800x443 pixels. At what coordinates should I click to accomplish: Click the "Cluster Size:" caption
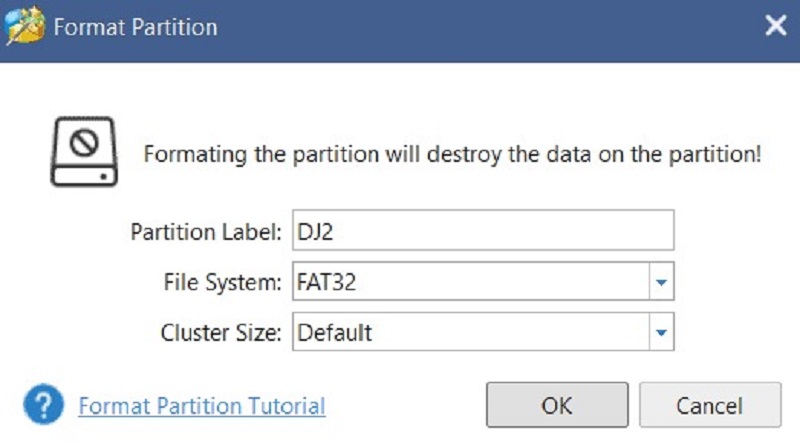pos(221,332)
